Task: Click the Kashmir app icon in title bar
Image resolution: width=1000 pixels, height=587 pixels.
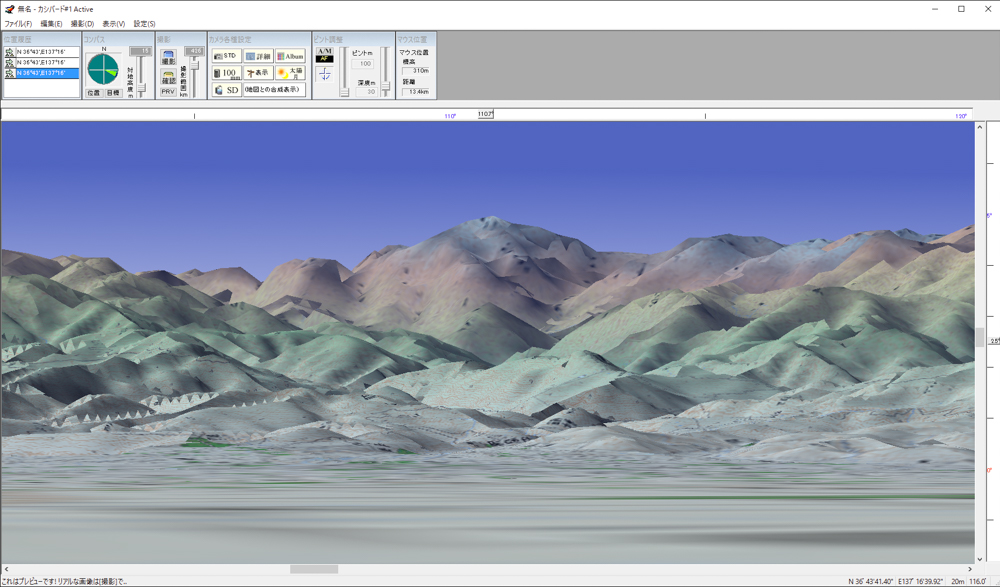Action: coord(9,9)
